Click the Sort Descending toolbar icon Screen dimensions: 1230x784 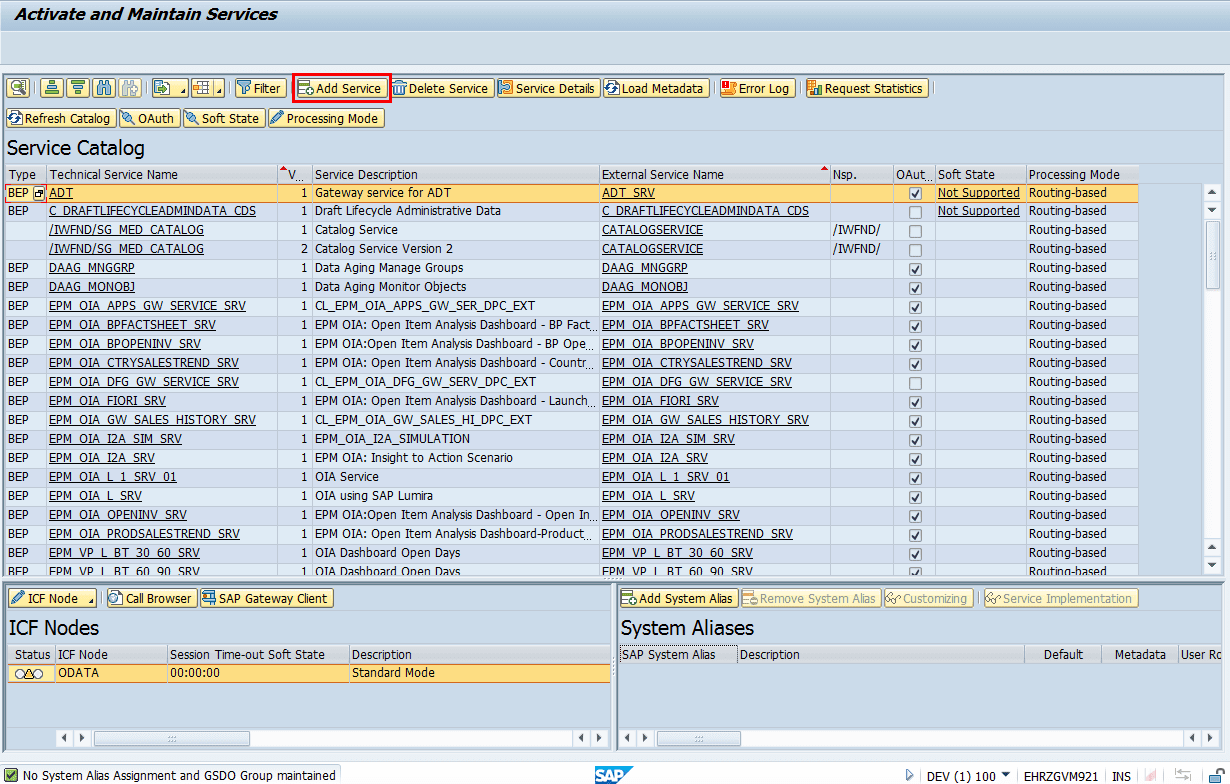pyautogui.click(x=78, y=88)
